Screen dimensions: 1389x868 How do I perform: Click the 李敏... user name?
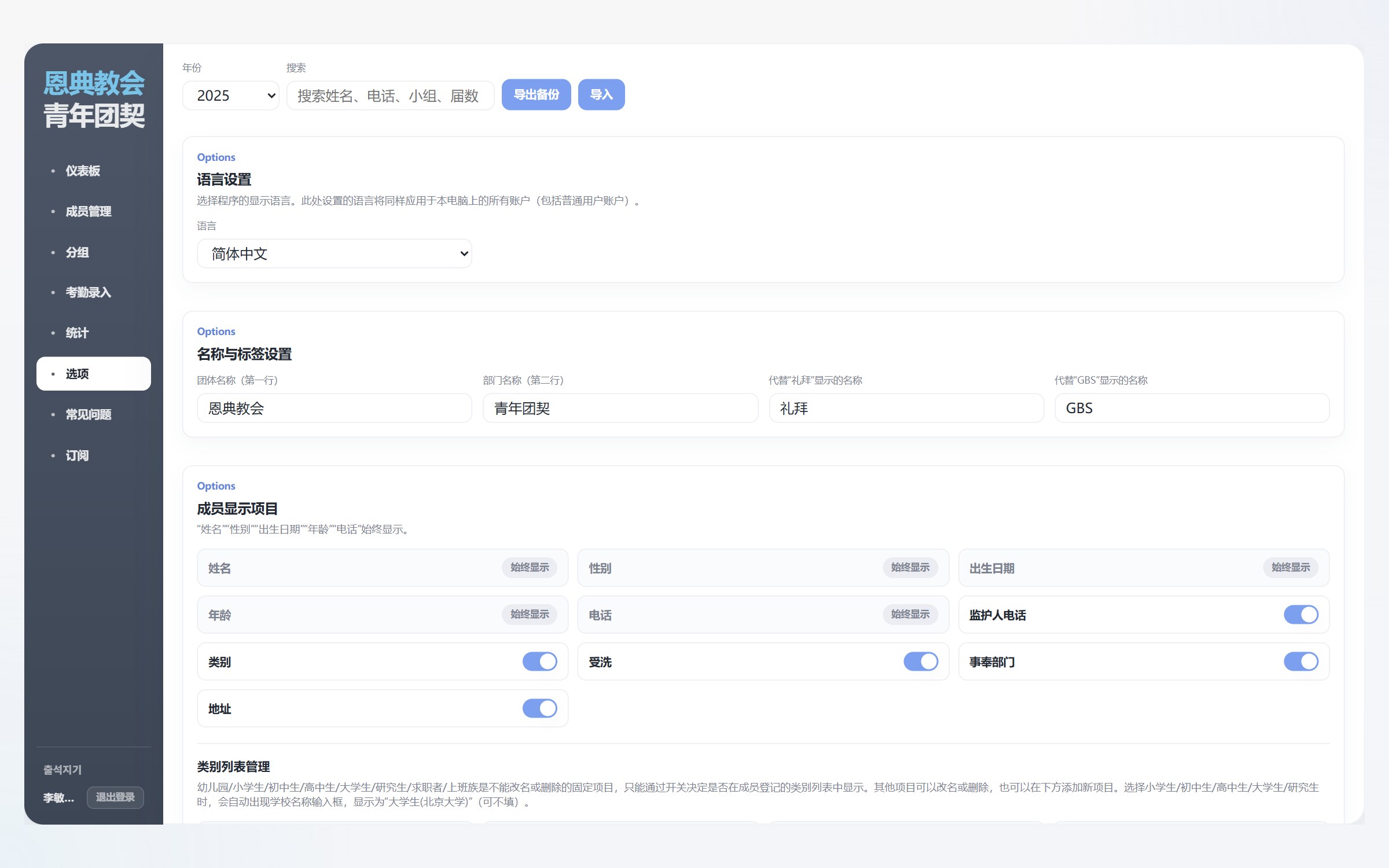coord(58,798)
